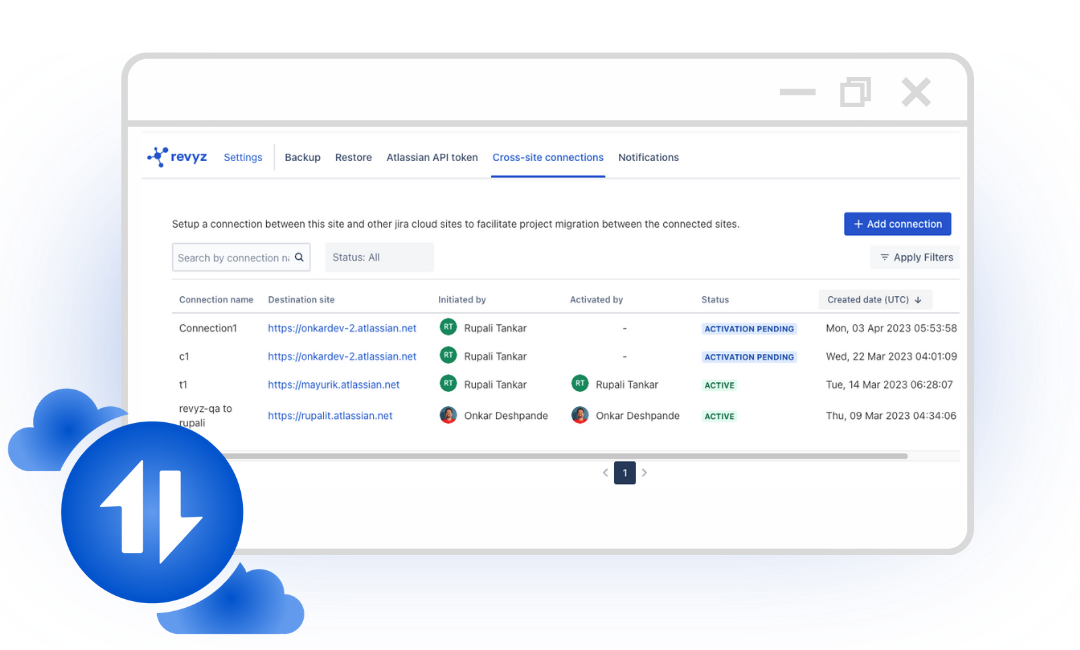The width and height of the screenshot is (1080, 650).
Task: Click the Search by connection name field
Action: click(233, 258)
